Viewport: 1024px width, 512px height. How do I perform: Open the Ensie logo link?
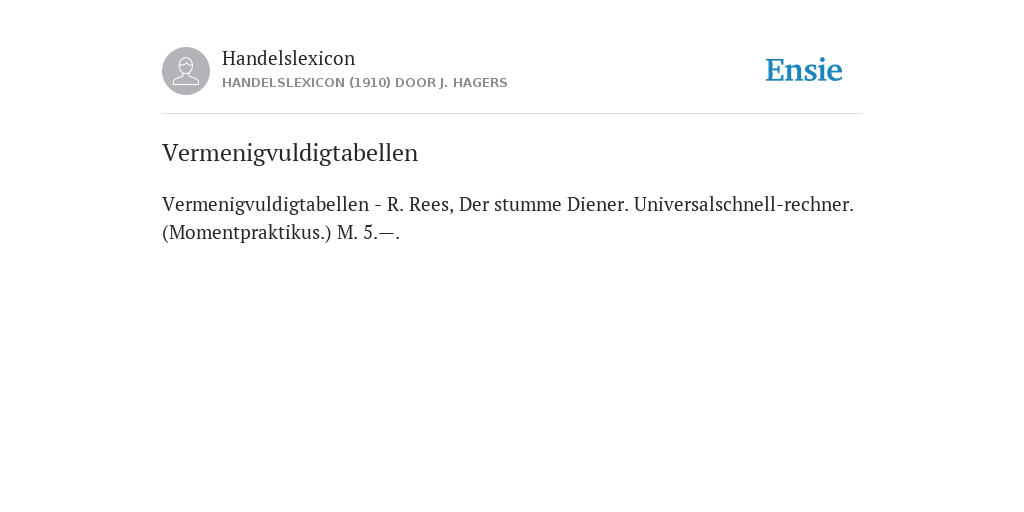tap(804, 70)
